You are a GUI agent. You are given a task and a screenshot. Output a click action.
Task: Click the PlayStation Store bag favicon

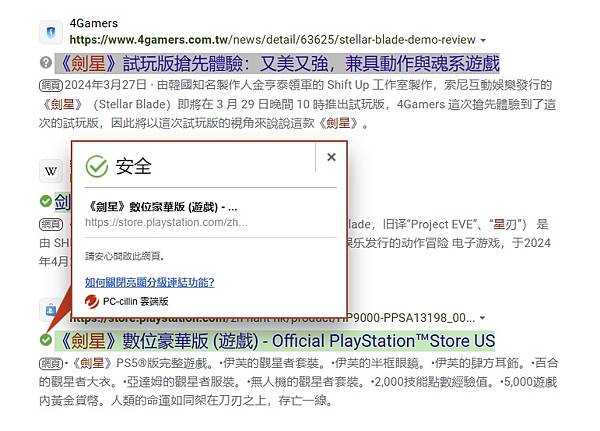point(51,310)
